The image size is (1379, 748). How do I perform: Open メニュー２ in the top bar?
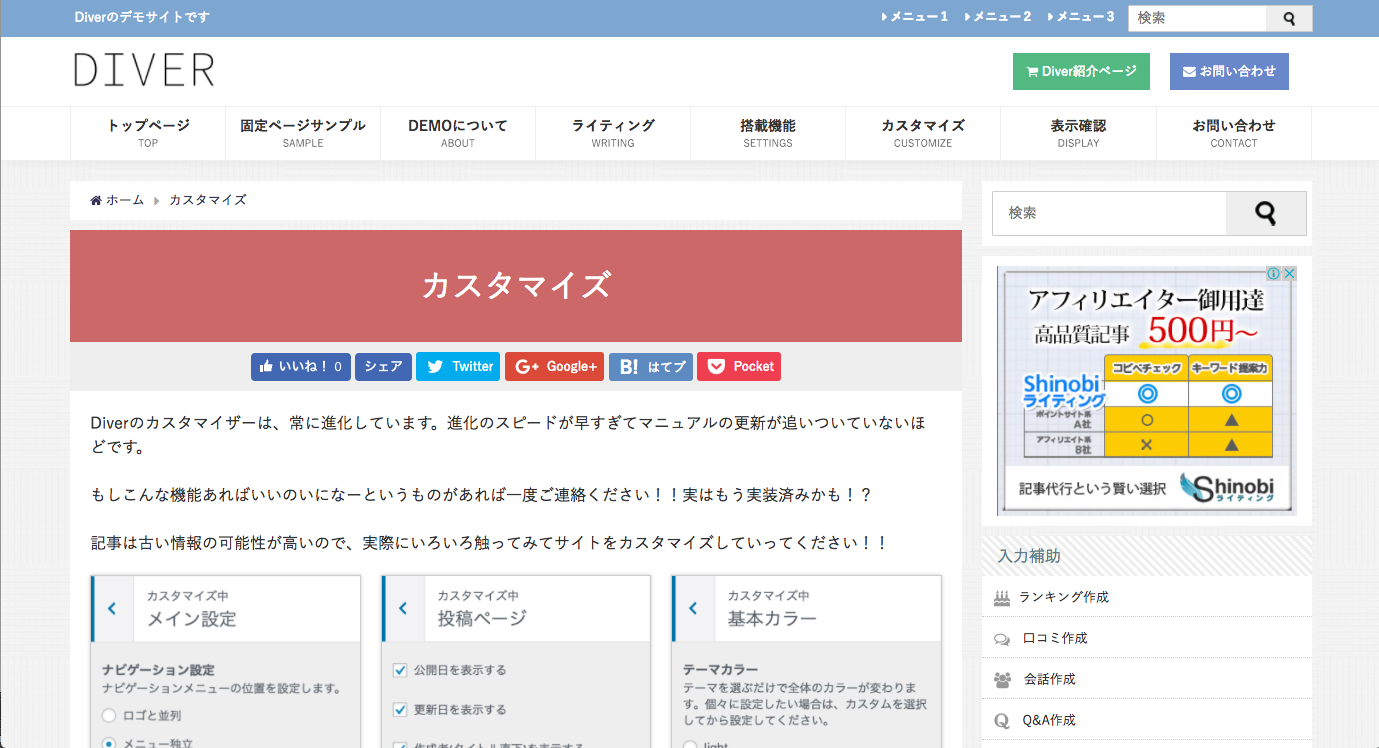[997, 17]
